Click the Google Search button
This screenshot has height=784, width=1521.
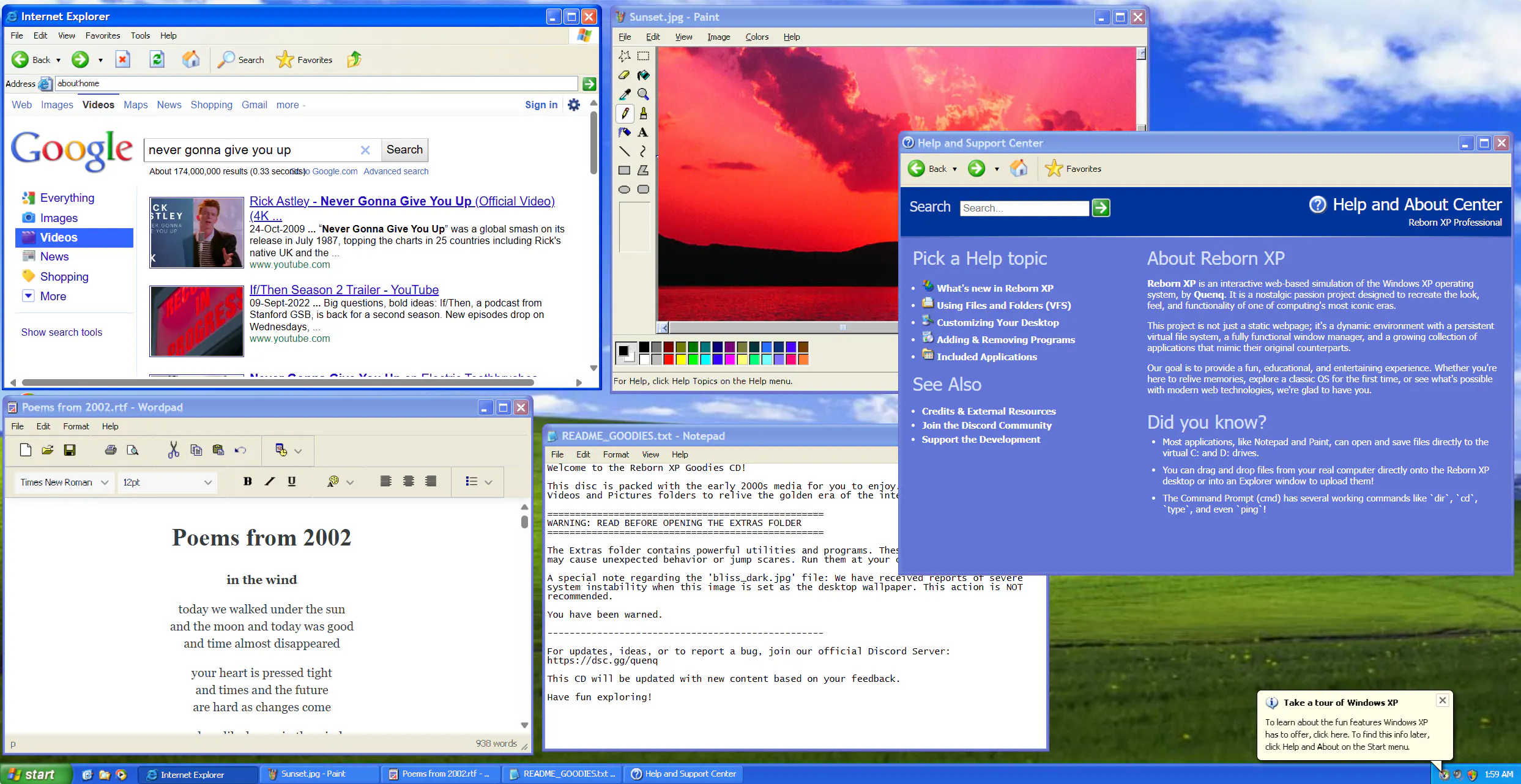click(x=404, y=149)
